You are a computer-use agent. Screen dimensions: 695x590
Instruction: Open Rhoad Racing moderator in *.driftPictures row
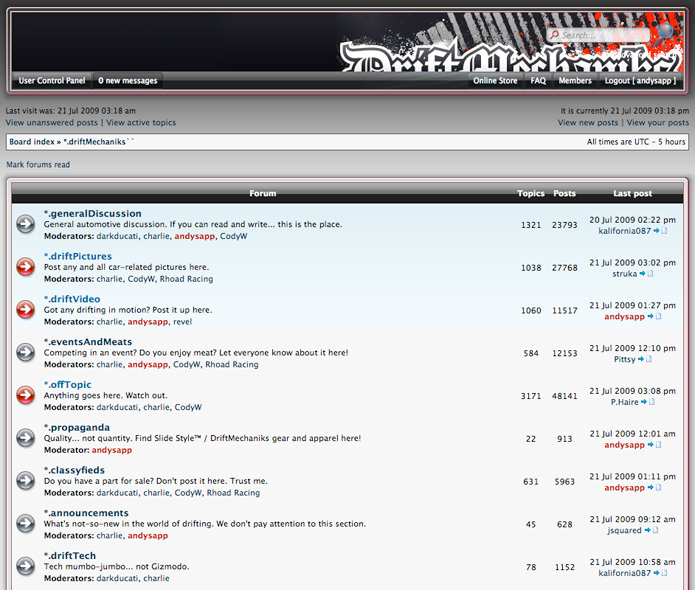pyautogui.click(x=186, y=279)
